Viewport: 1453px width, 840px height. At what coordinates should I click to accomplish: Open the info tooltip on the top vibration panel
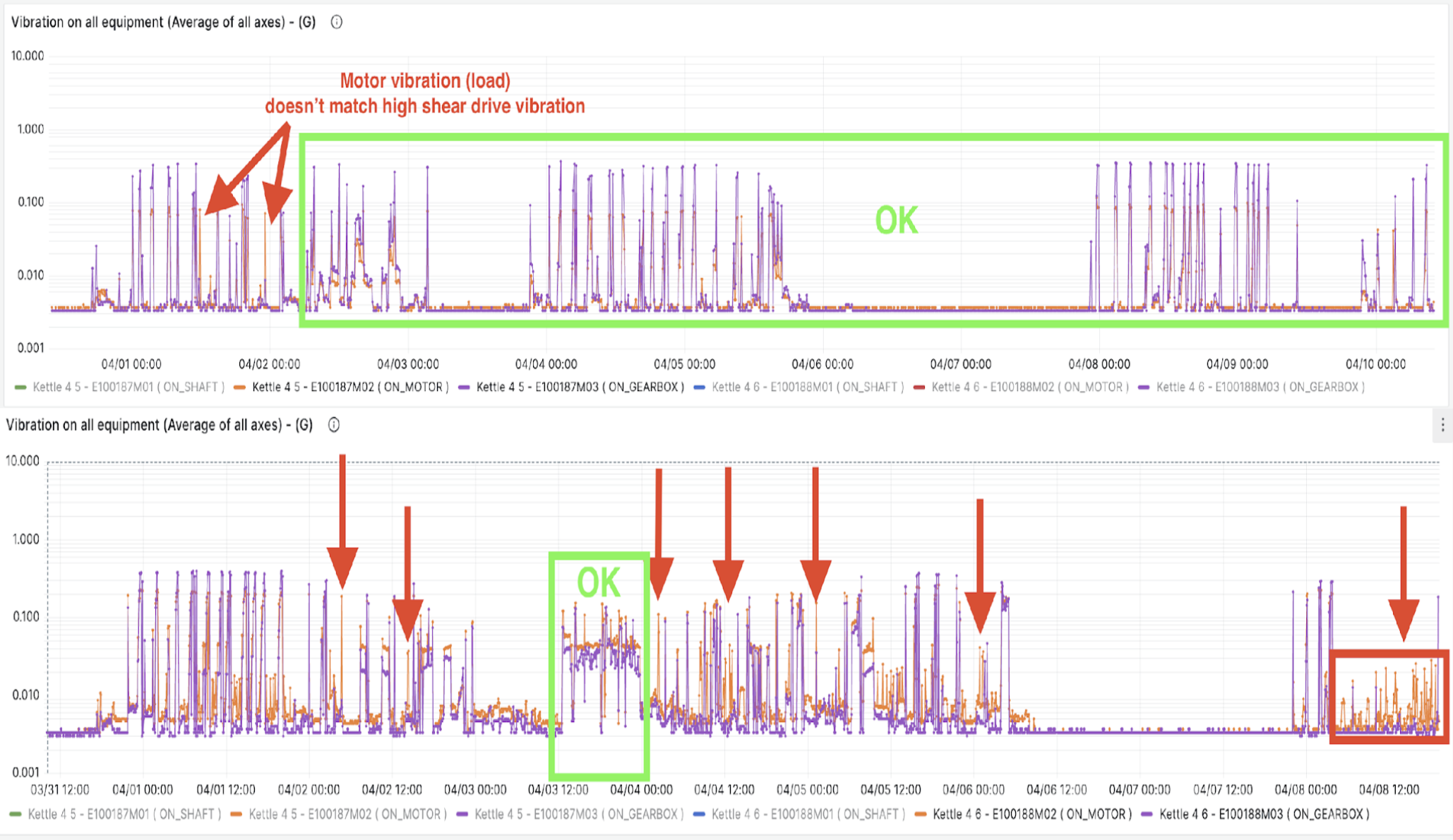[337, 22]
